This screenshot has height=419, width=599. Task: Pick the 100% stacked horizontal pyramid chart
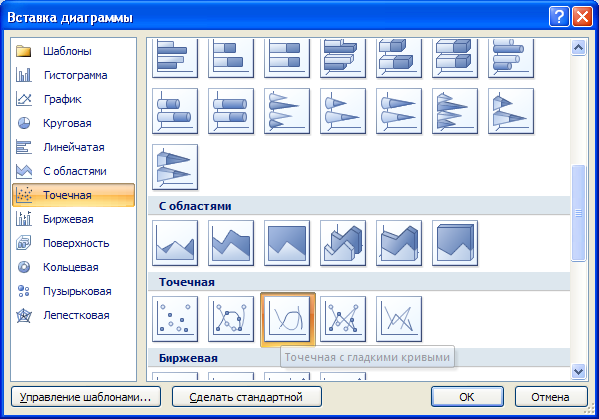tap(175, 167)
